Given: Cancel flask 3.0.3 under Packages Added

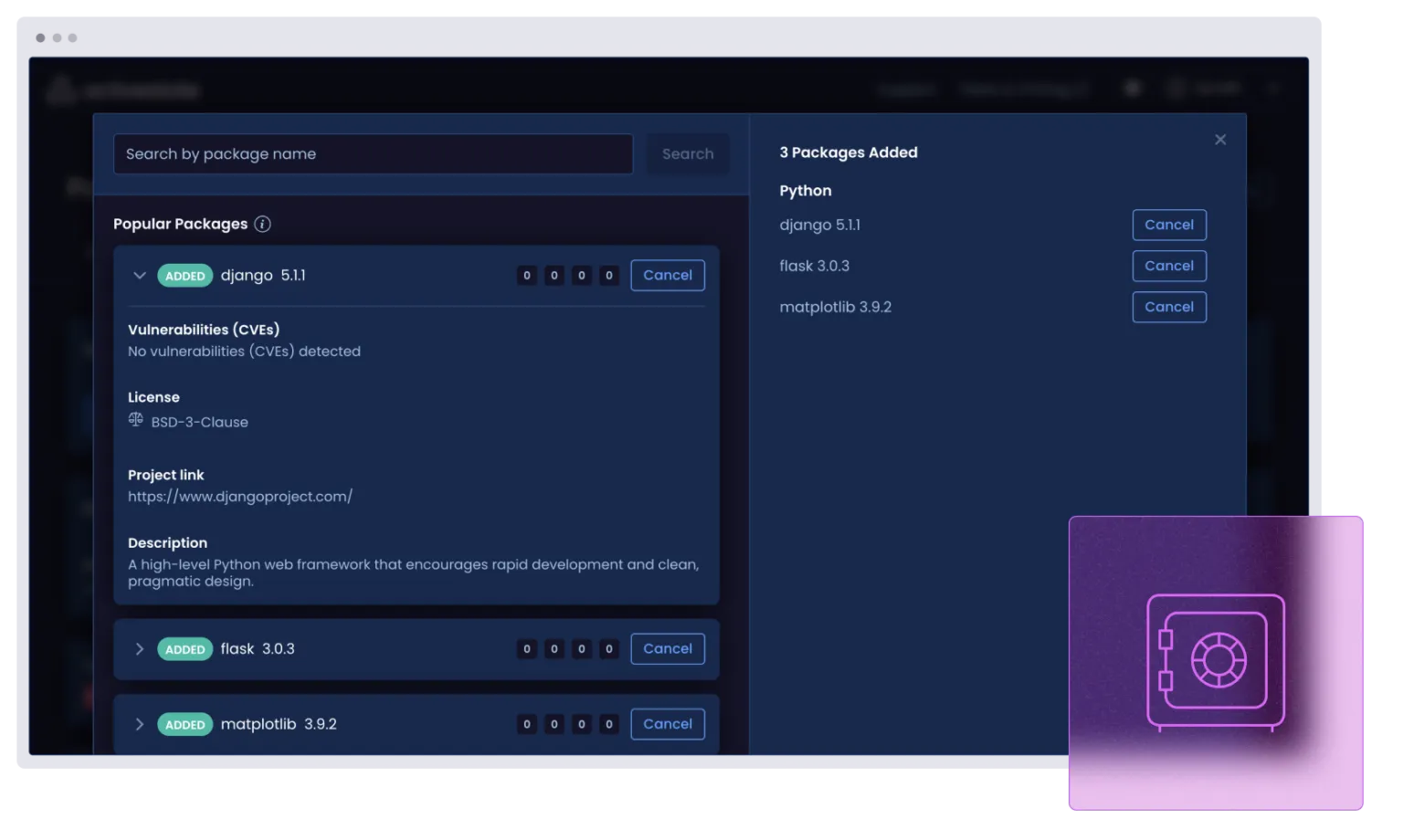Looking at the screenshot, I should 1168,266.
